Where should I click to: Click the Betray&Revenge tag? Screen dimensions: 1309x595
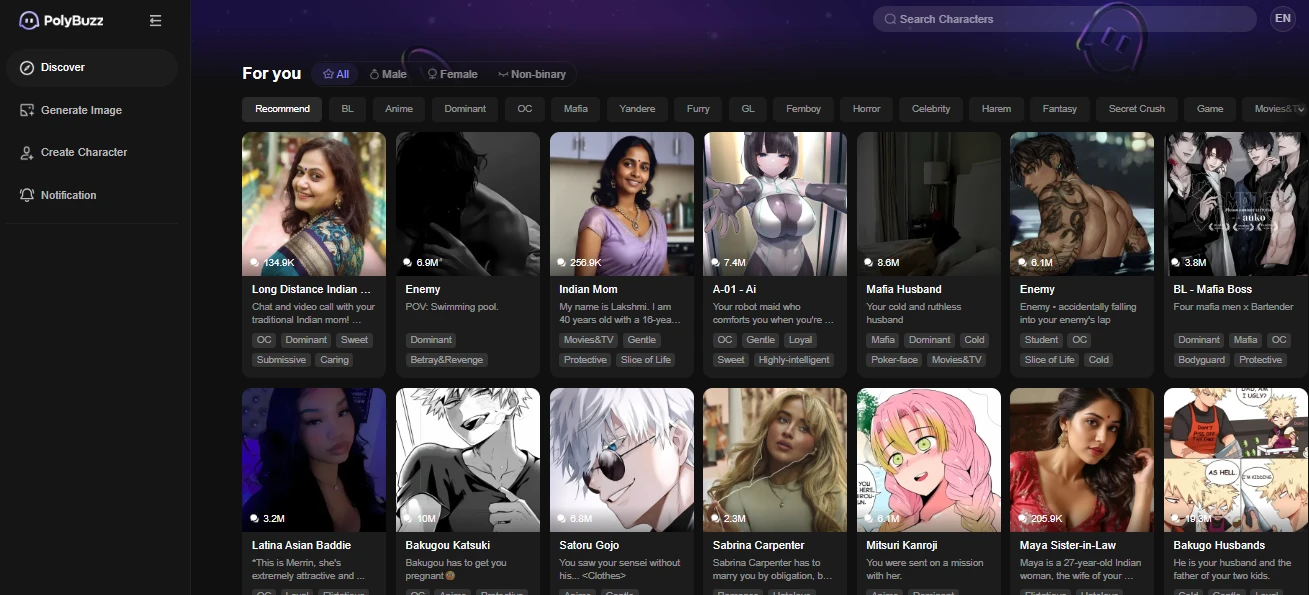point(446,360)
